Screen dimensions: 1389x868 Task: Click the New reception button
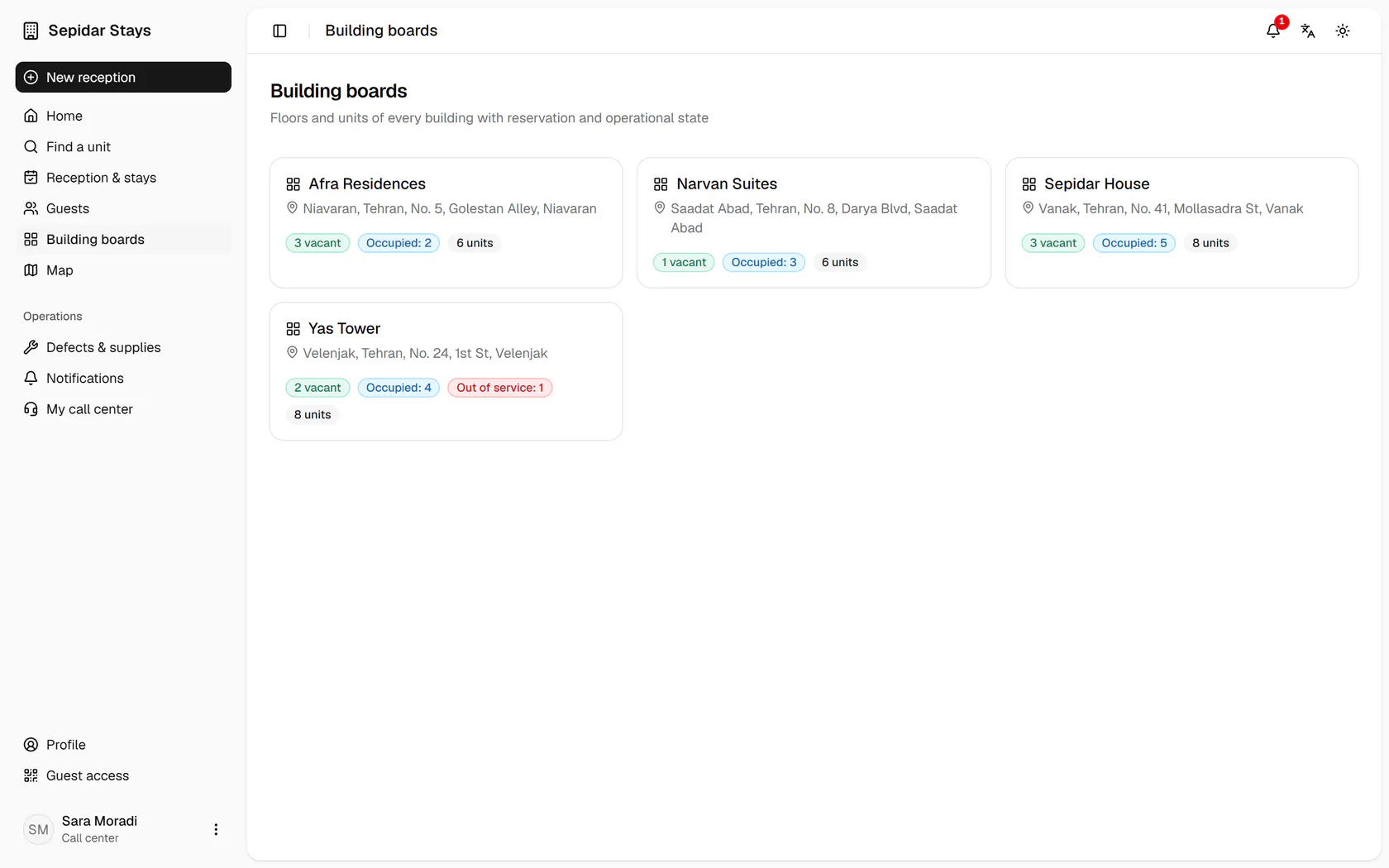[123, 77]
